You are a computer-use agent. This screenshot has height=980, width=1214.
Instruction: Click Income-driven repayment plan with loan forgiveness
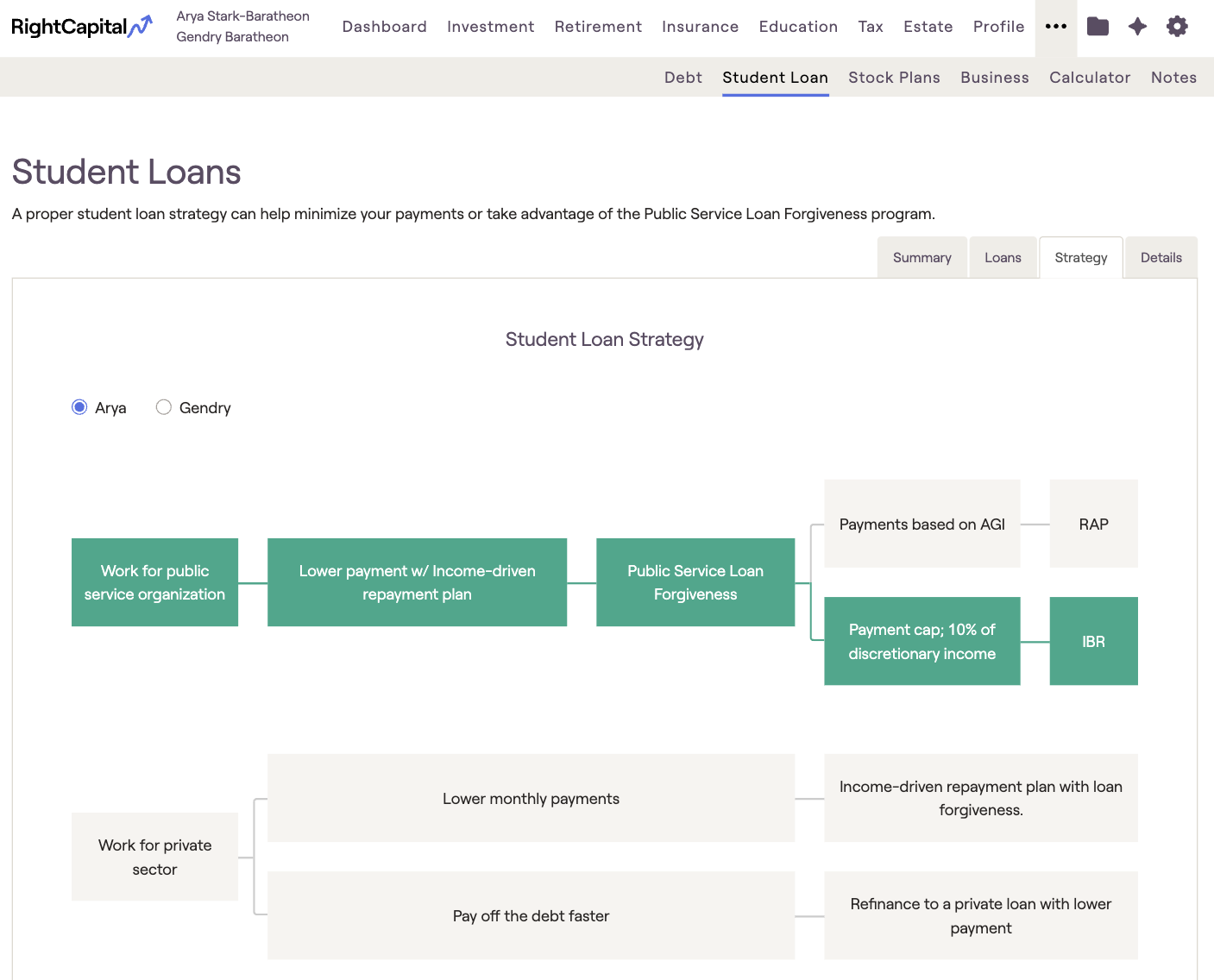point(981,798)
